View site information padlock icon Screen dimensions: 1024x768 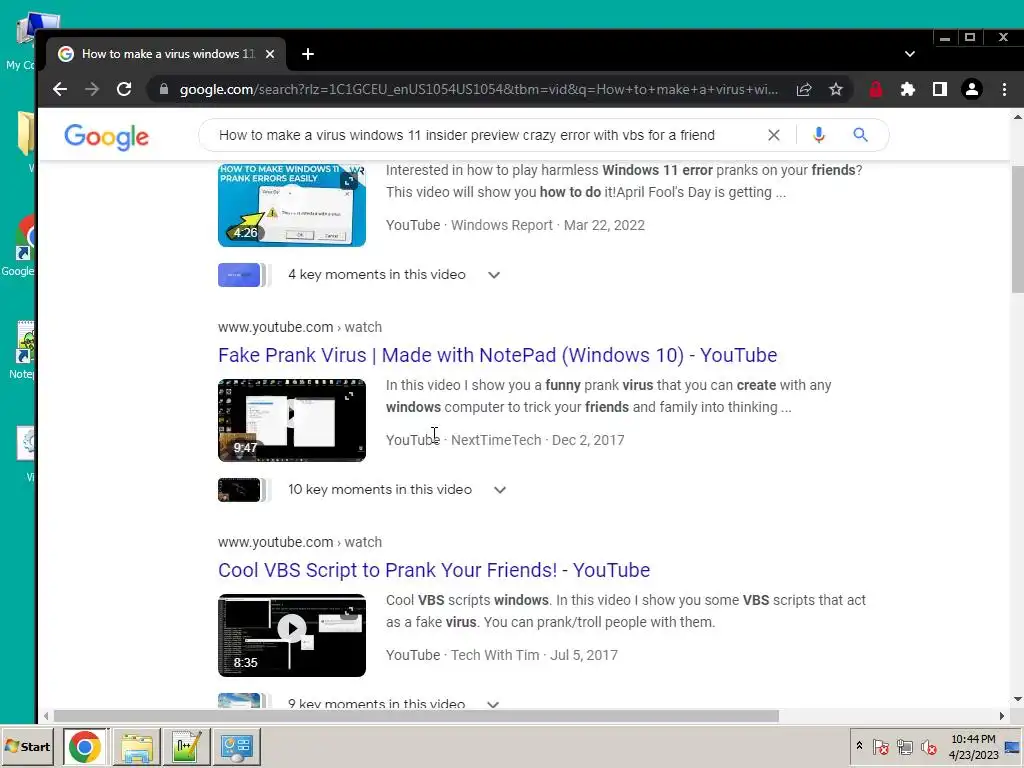pyautogui.click(x=164, y=89)
